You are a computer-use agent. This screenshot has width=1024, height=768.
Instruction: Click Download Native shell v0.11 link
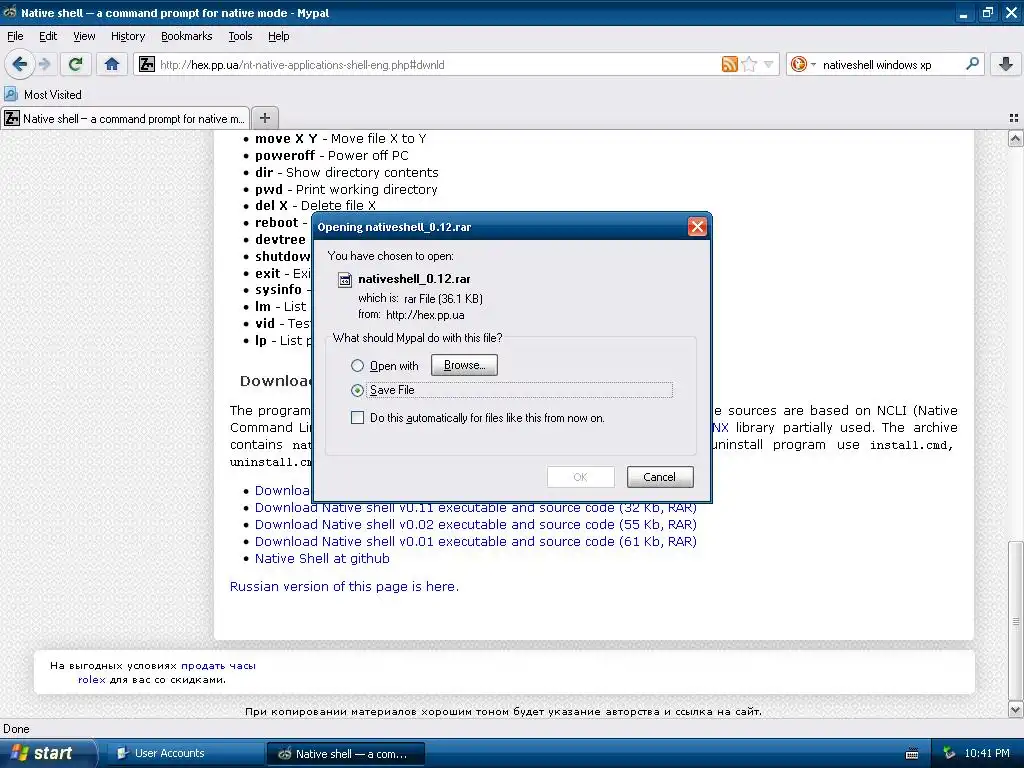(x=475, y=507)
